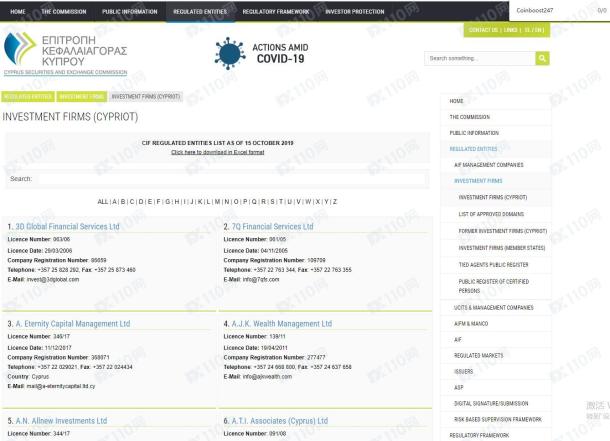Open PUBLIC INFORMATION top menu
The height and width of the screenshot is (441, 610).
coord(130,12)
